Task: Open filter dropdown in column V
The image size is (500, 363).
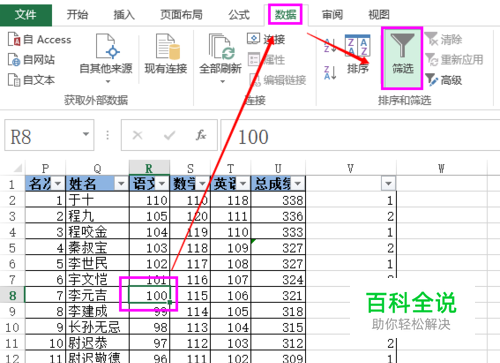Action: pyautogui.click(x=388, y=183)
